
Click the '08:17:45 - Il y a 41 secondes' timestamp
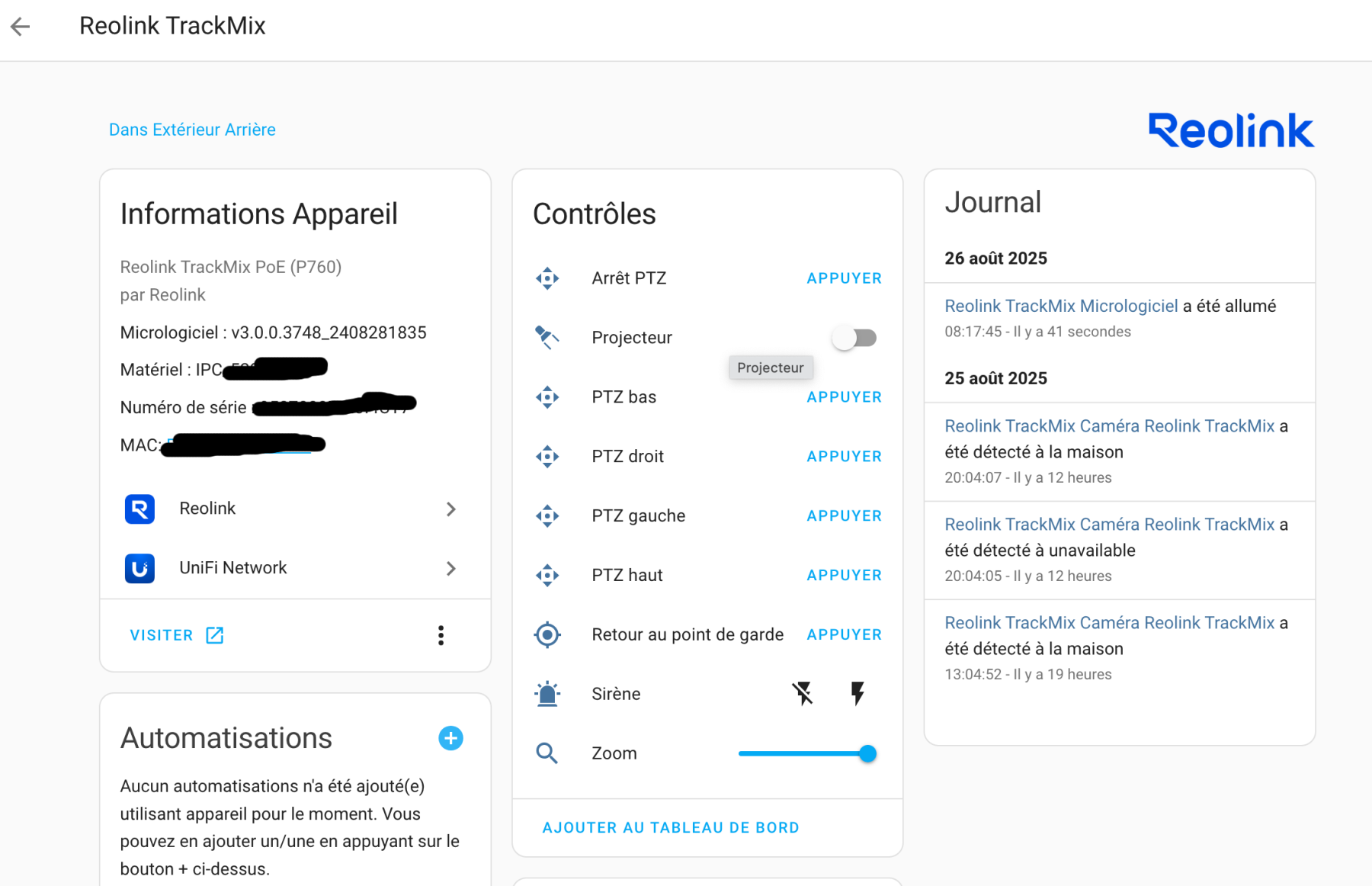point(1037,332)
